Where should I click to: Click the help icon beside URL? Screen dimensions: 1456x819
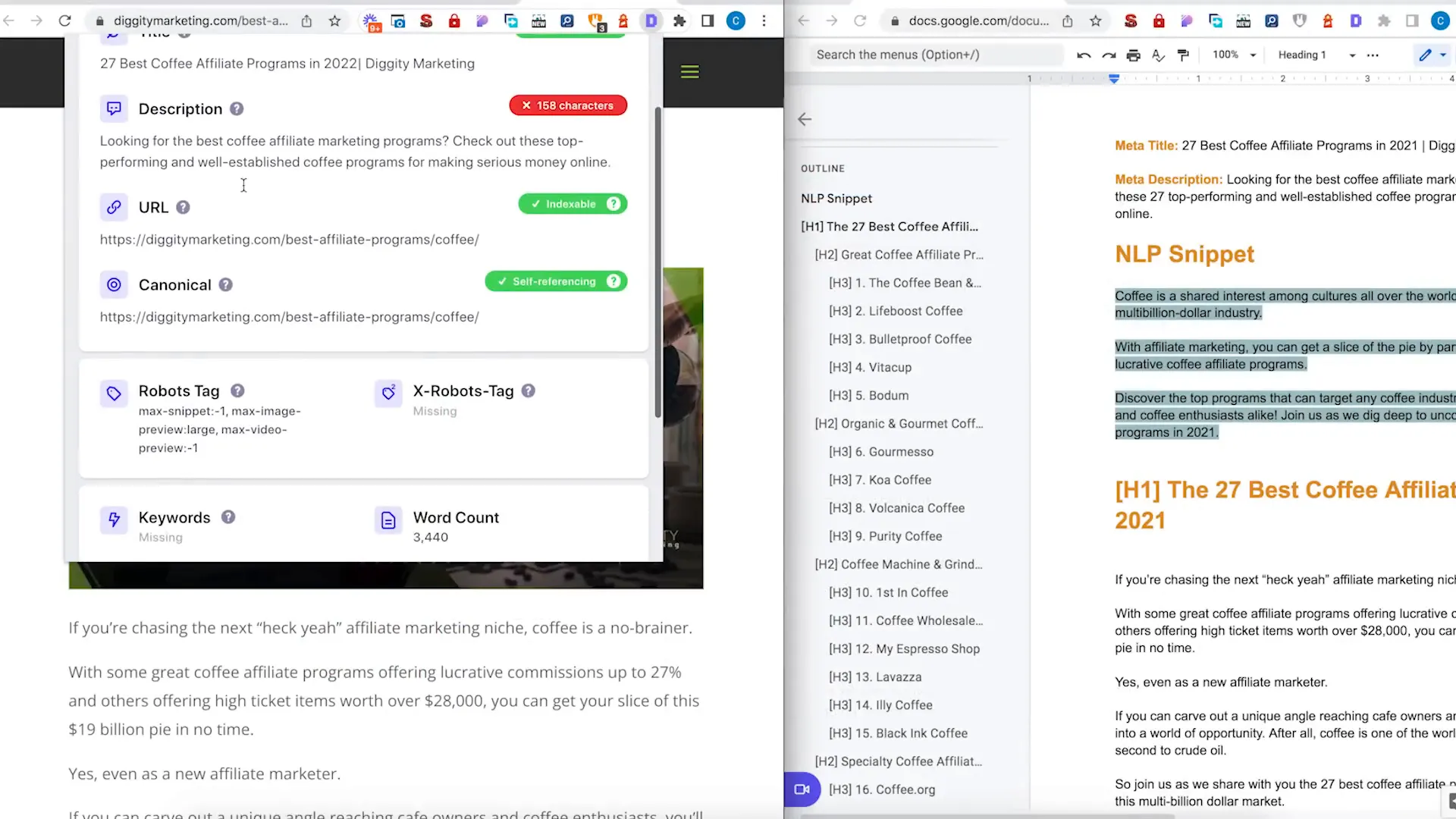183,207
